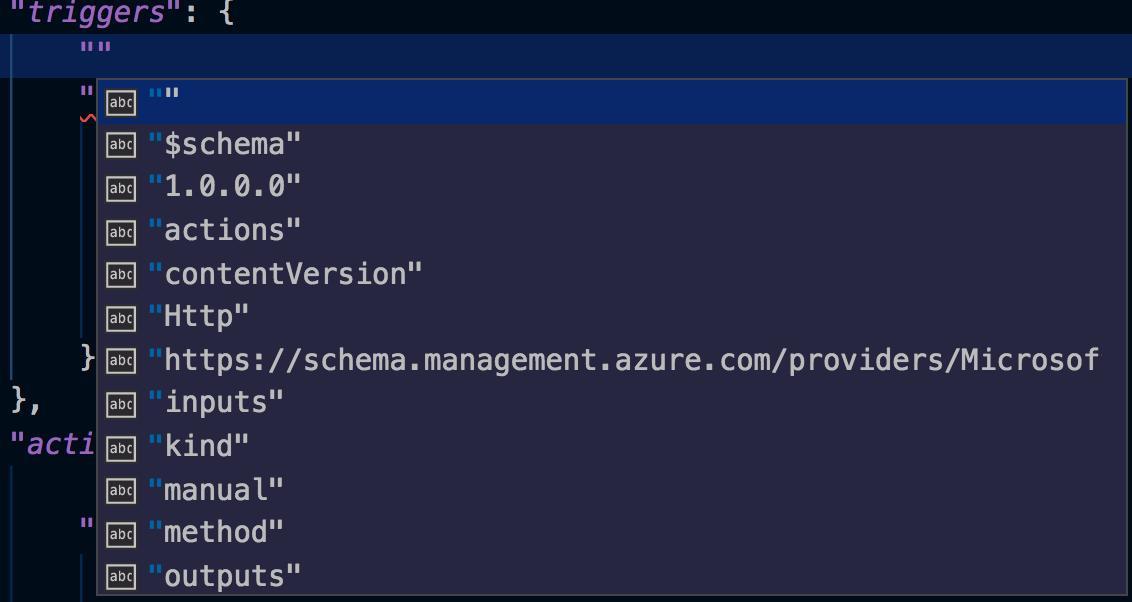This screenshot has height=602, width=1132.
Task: Click the abc icon beside the "$schema" suggestion
Action: coord(120,144)
